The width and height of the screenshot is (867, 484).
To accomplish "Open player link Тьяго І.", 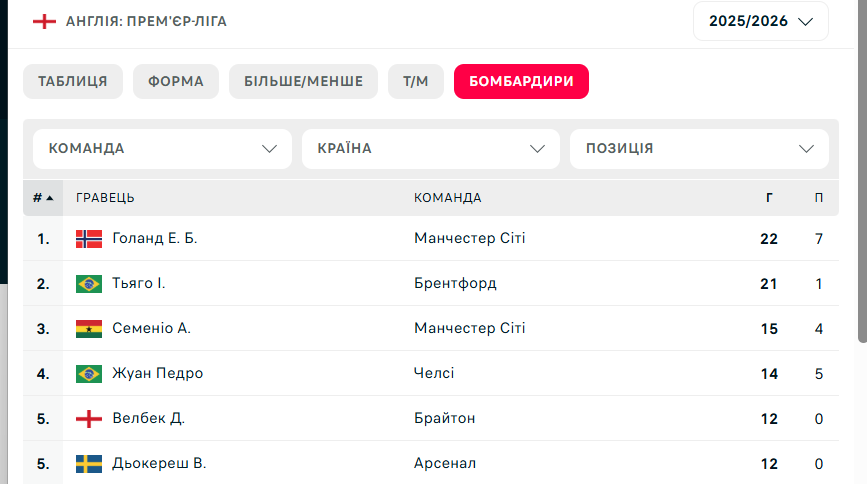I will 139,283.
